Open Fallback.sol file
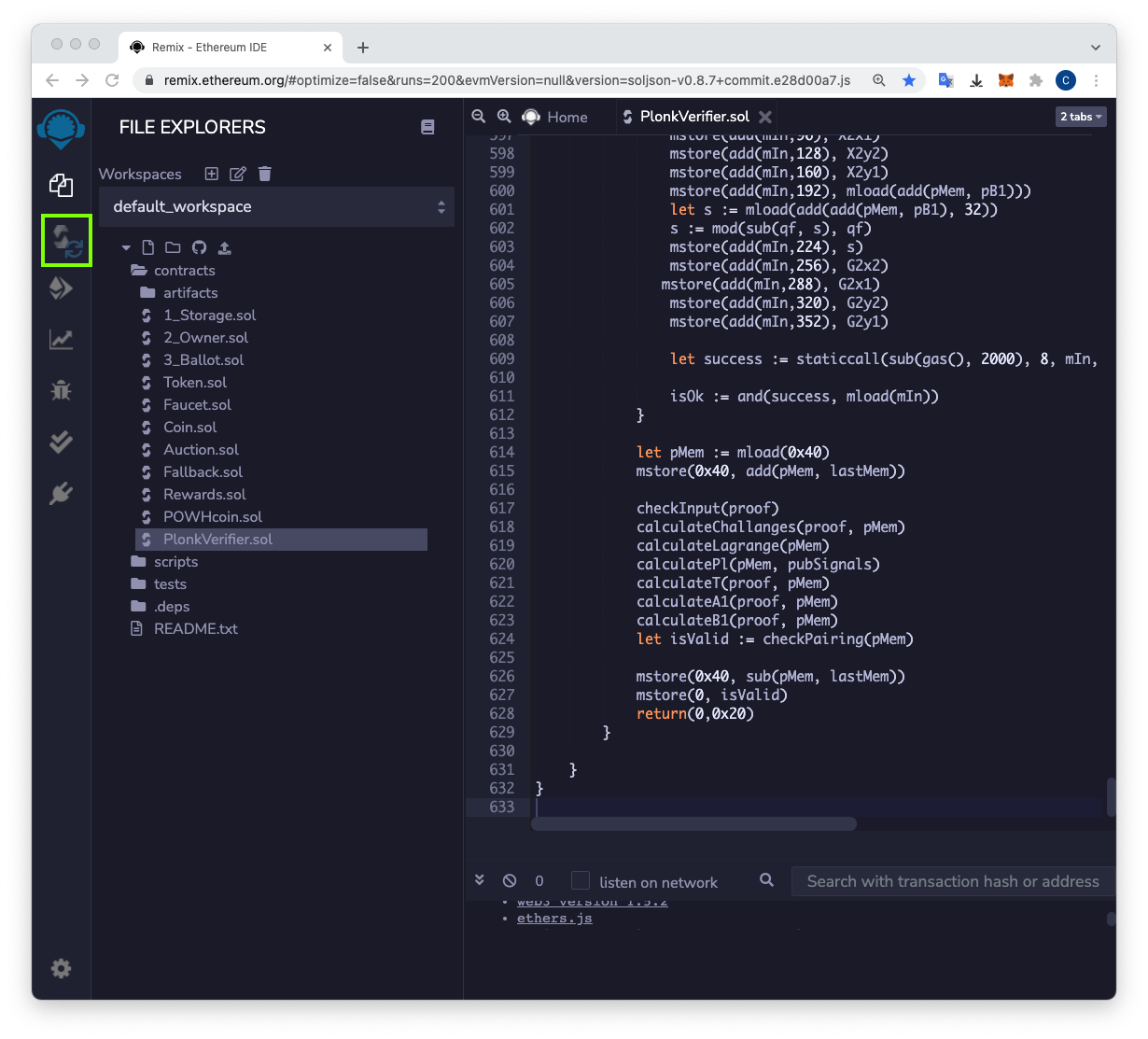The width and height of the screenshot is (1148, 1039). tap(203, 471)
